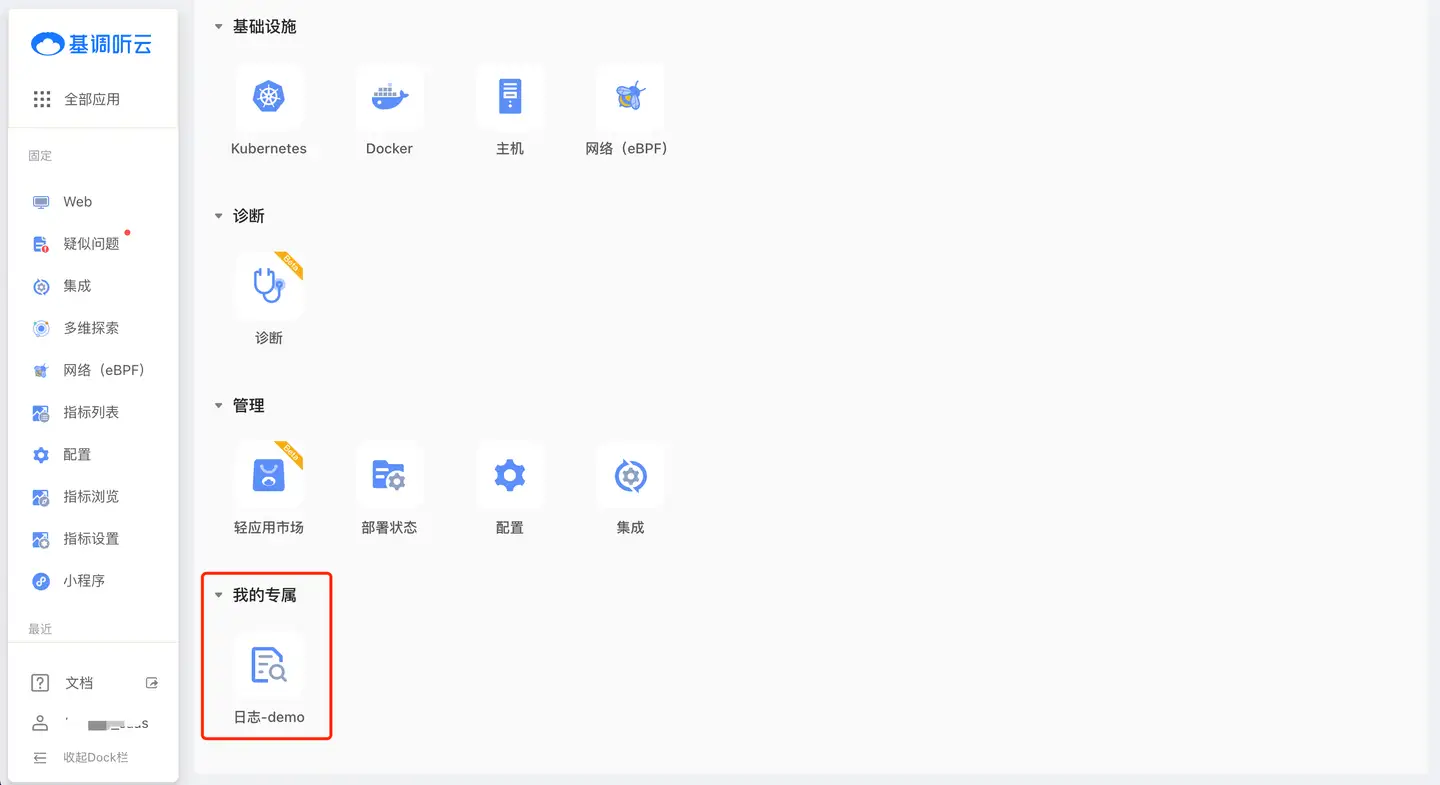This screenshot has width=1440, height=785.
Task: Collapse the 管理 section
Action: [219, 406]
